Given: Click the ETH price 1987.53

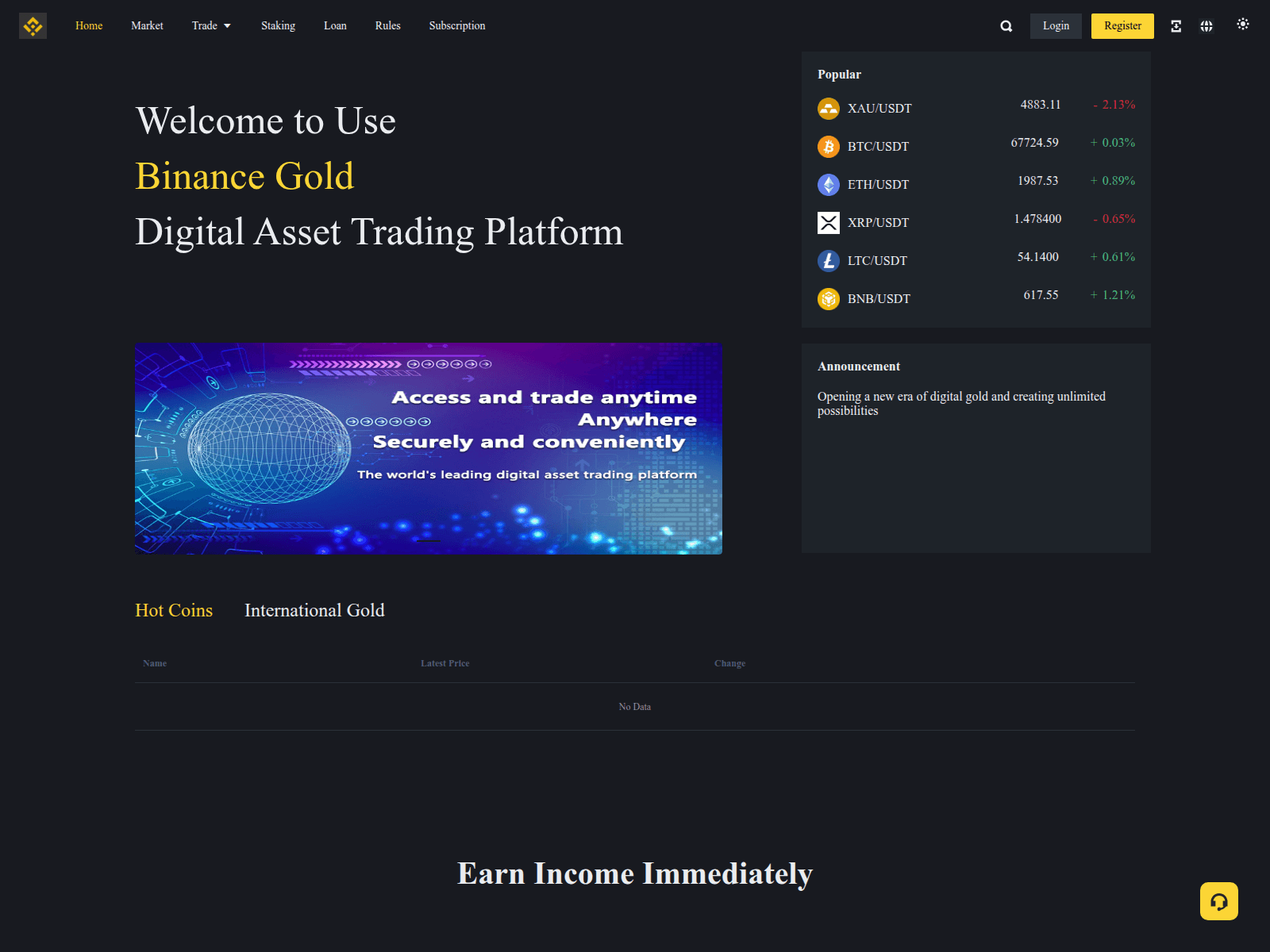Looking at the screenshot, I should (x=1037, y=181).
